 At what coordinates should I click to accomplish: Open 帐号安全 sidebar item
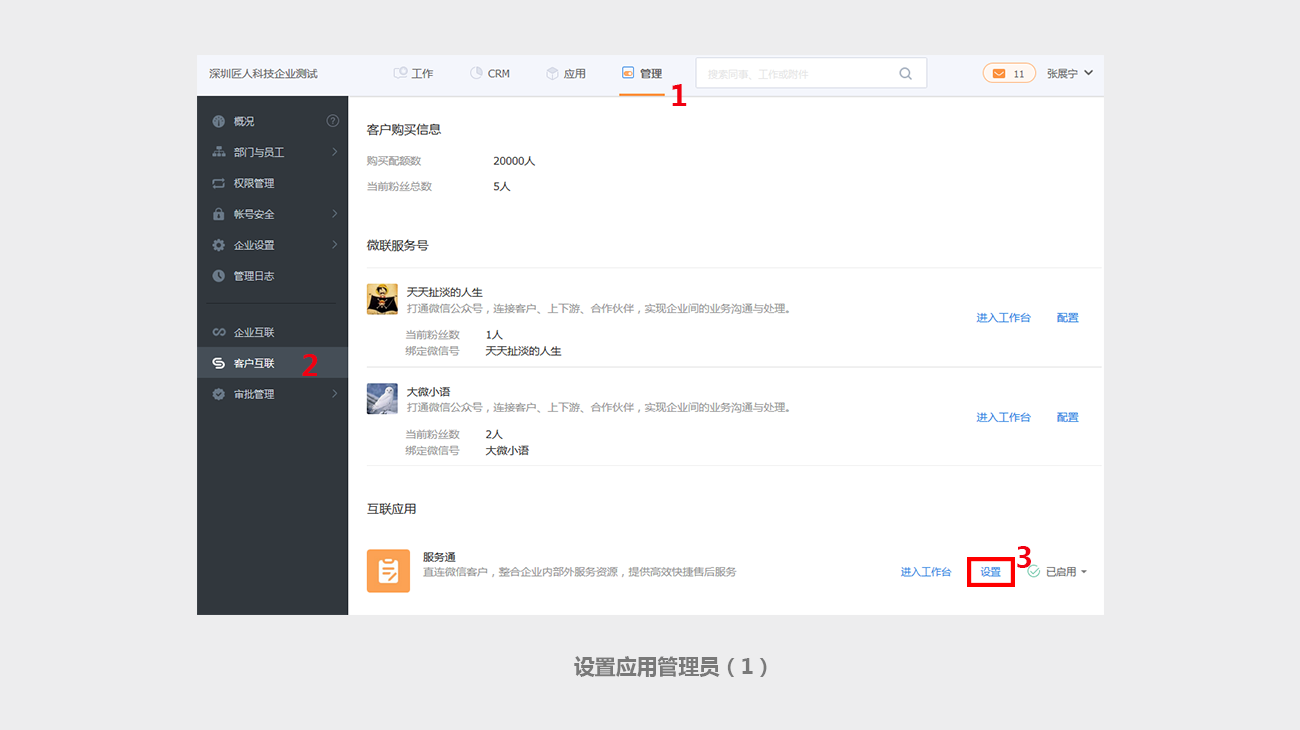(272, 214)
